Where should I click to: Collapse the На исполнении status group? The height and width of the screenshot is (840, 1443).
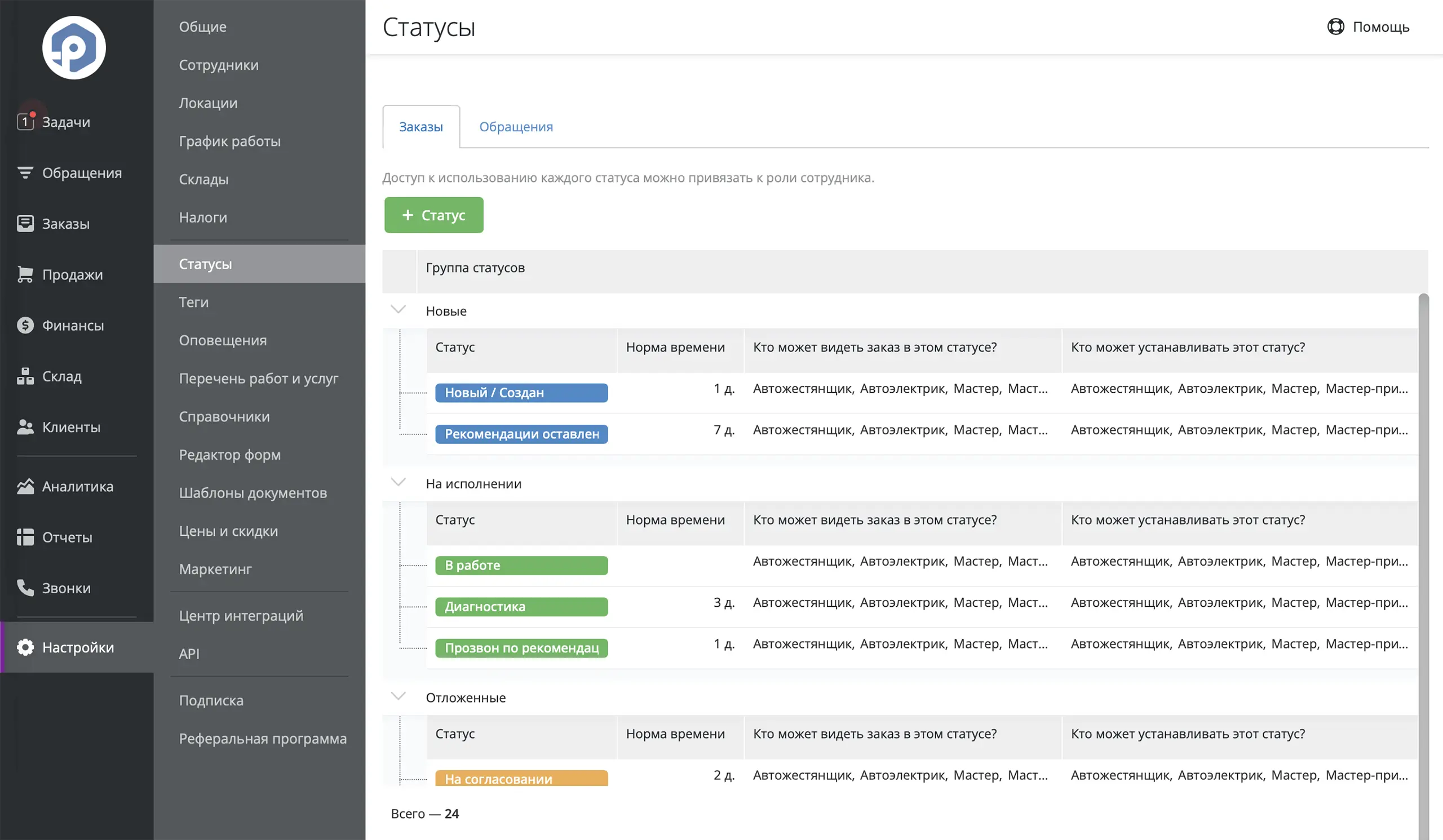coord(398,482)
